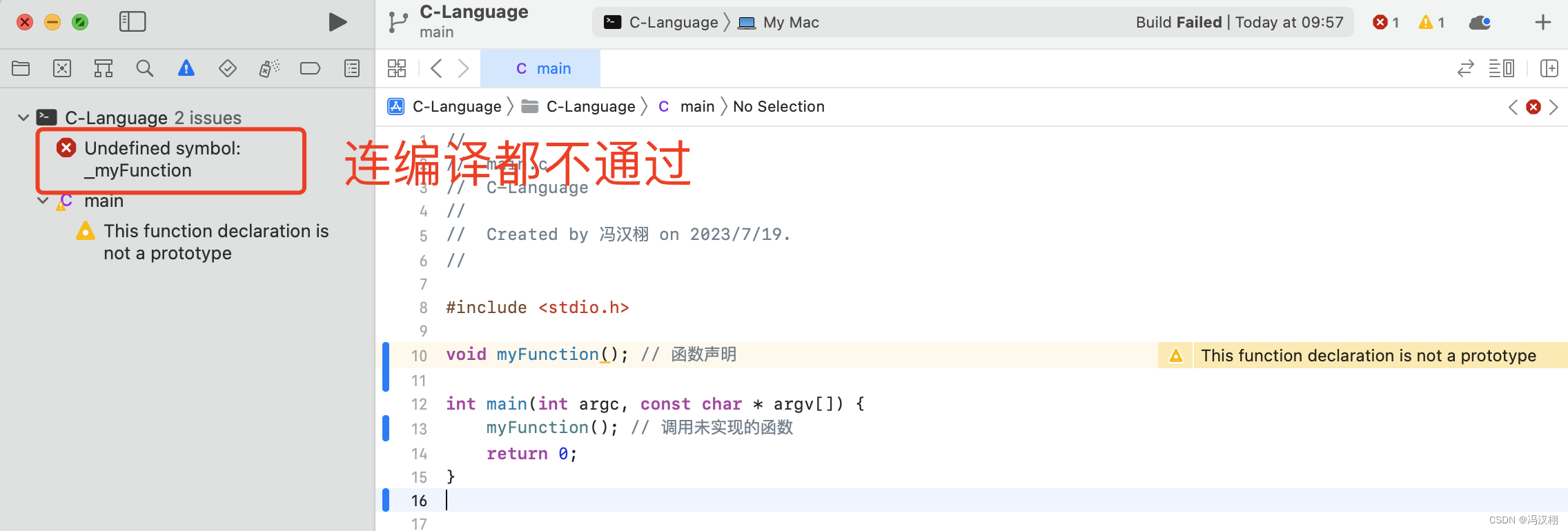
Task: Click the Xcode Cloud status icon
Action: pos(1480,22)
